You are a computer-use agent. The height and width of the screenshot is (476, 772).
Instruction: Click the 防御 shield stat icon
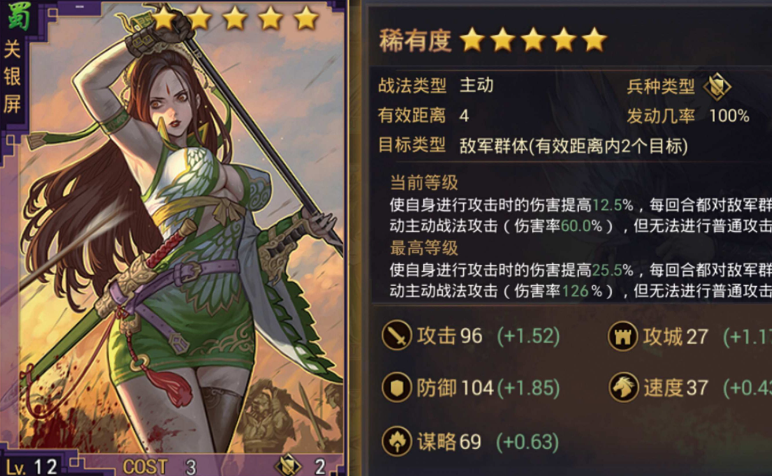397,387
